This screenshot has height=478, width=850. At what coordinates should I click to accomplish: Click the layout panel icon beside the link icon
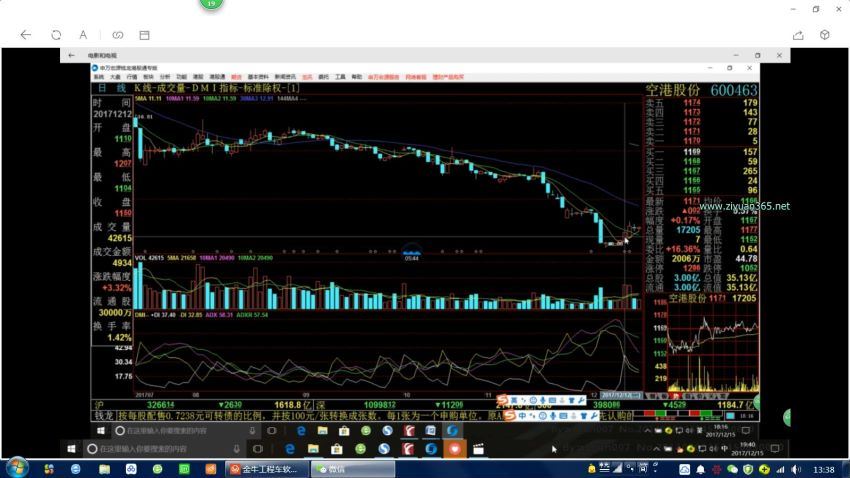click(144, 35)
